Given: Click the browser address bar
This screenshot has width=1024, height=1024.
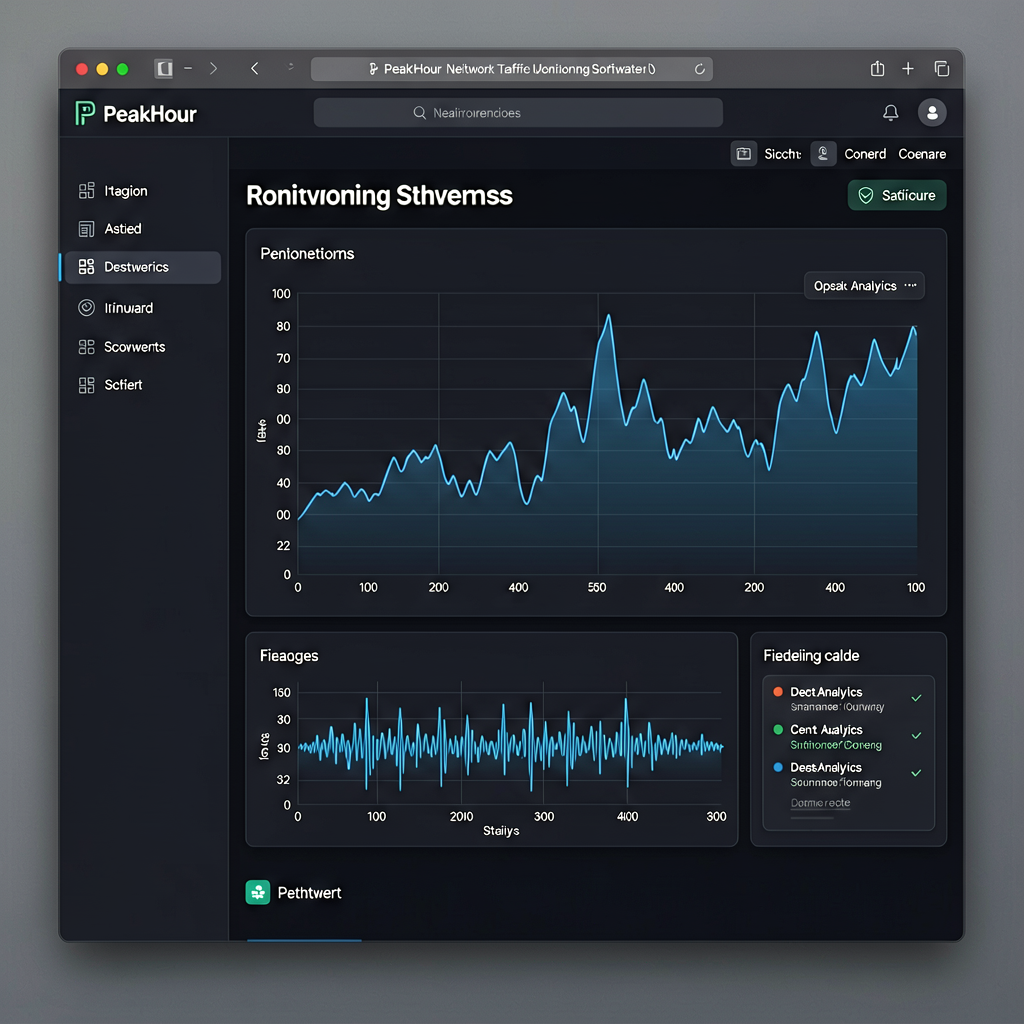Looking at the screenshot, I should tap(511, 69).
